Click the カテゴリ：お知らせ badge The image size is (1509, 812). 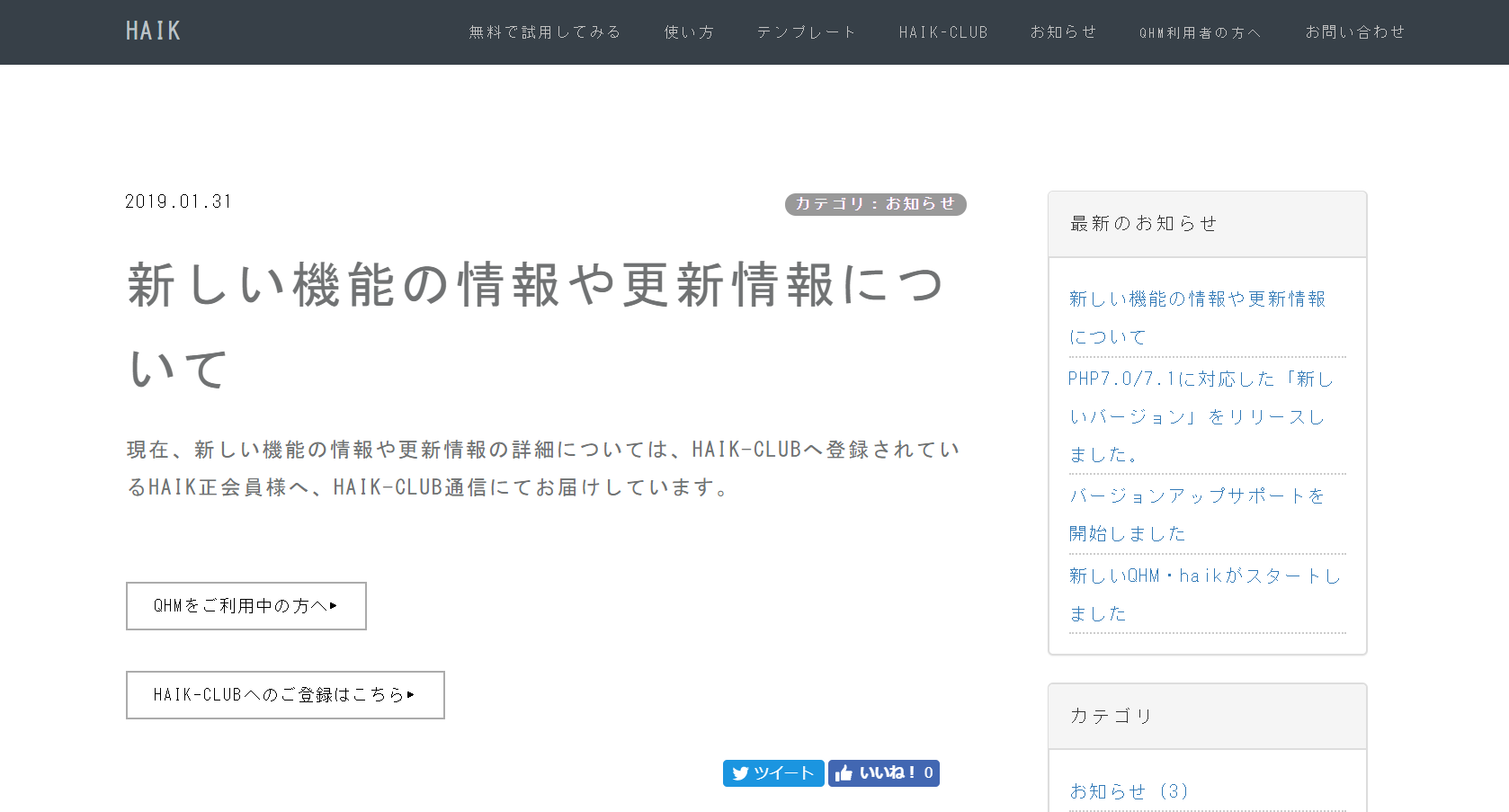tap(875, 204)
